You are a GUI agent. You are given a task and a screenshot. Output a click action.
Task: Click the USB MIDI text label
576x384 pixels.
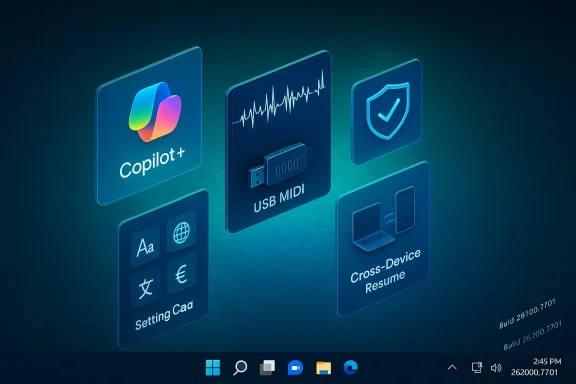tap(279, 199)
